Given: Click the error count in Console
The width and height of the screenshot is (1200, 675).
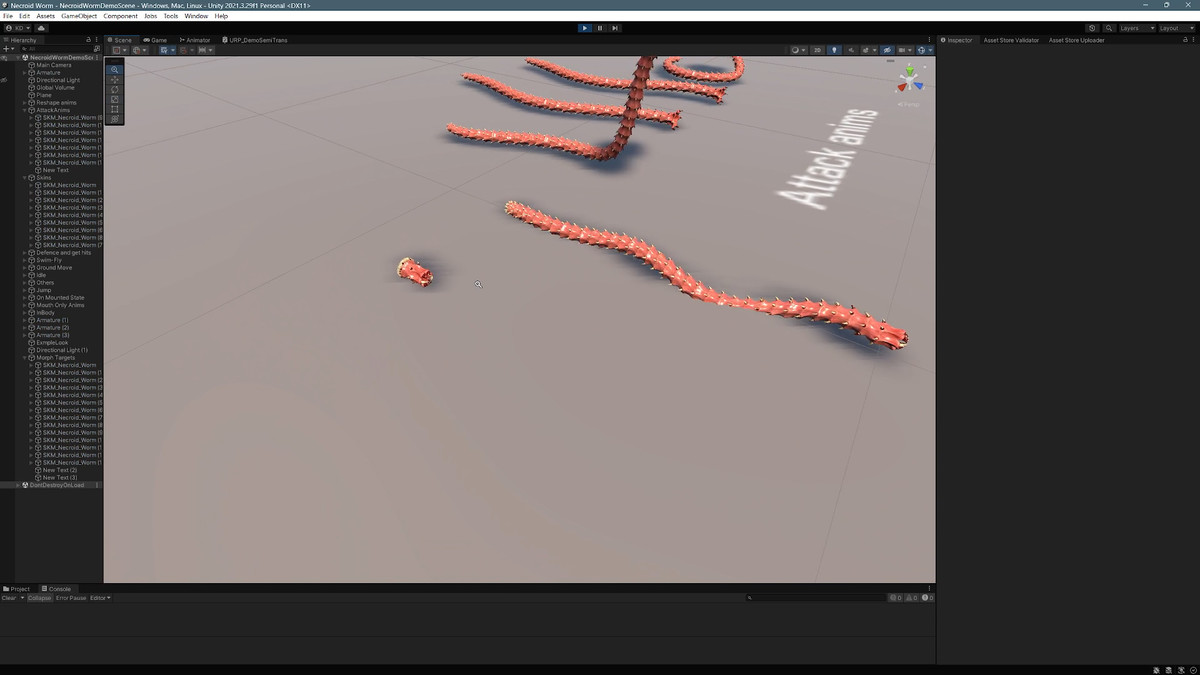Looking at the screenshot, I should (x=926, y=598).
